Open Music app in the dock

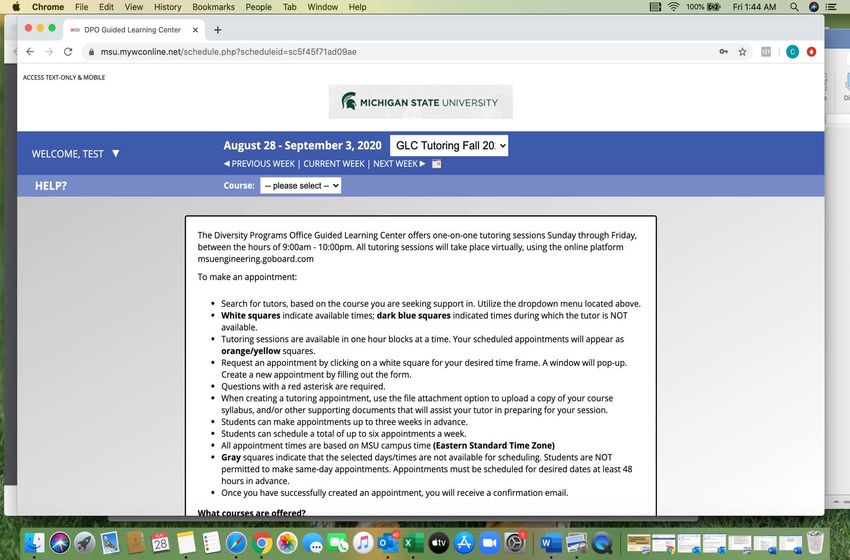(363, 542)
